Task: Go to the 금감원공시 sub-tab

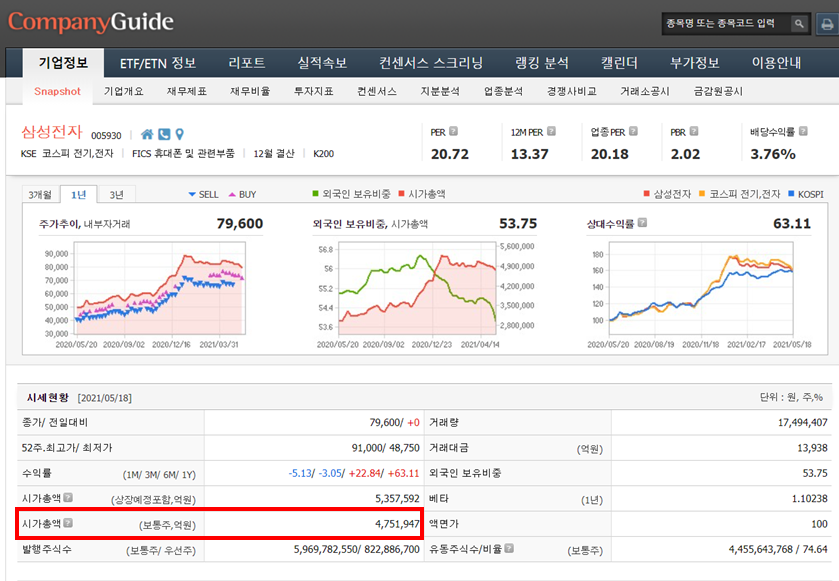Action: pos(718,91)
